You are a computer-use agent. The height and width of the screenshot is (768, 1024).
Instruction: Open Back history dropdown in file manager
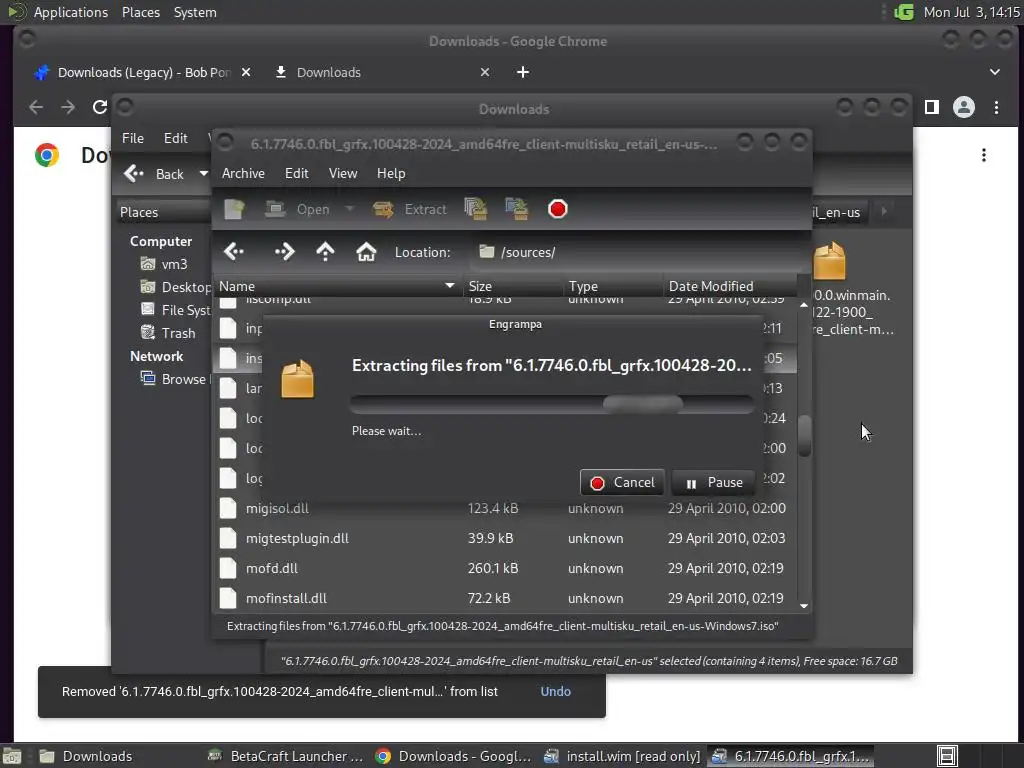pyautogui.click(x=203, y=174)
